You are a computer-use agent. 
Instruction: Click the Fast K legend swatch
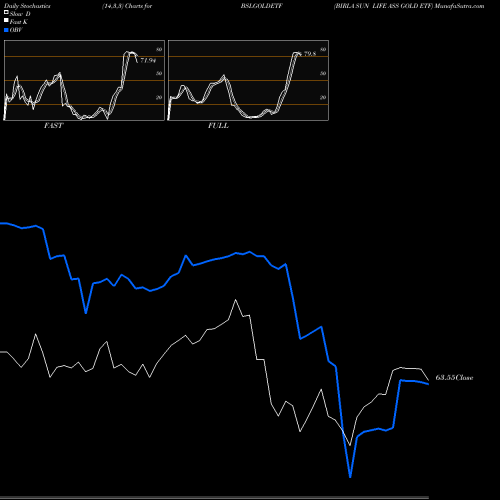click(x=6, y=20)
